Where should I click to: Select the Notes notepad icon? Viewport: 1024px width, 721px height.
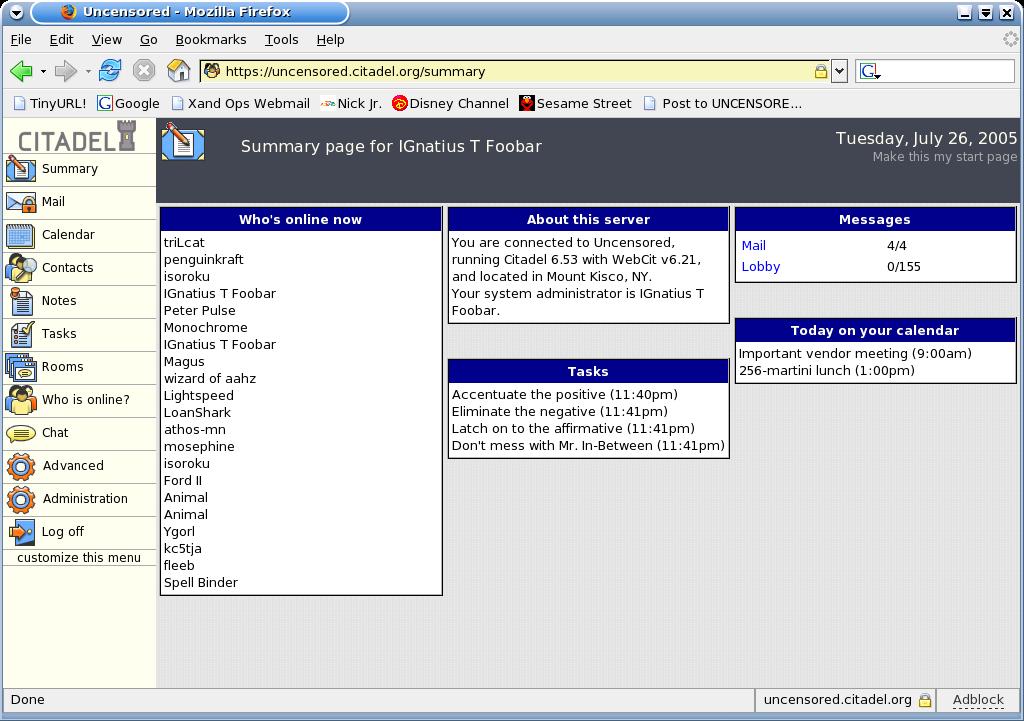tap(21, 301)
